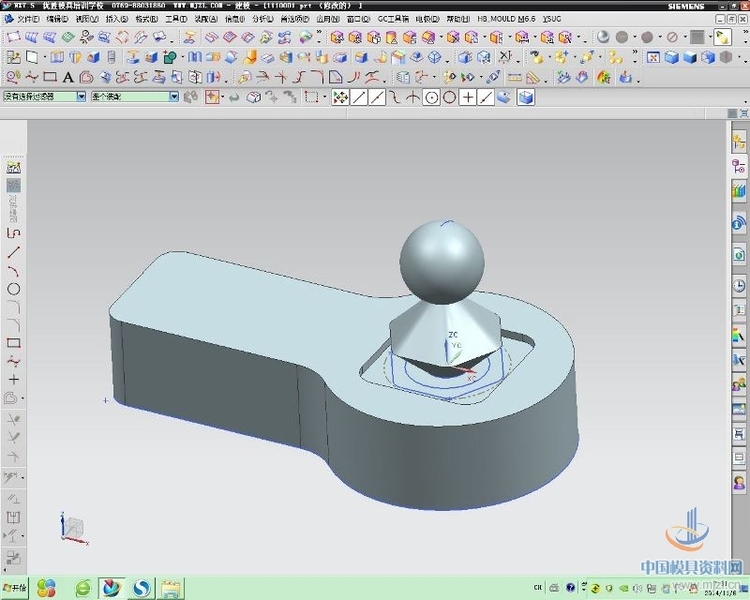Open the selection filter type dropdown
The image size is (750, 600).
click(x=81, y=97)
